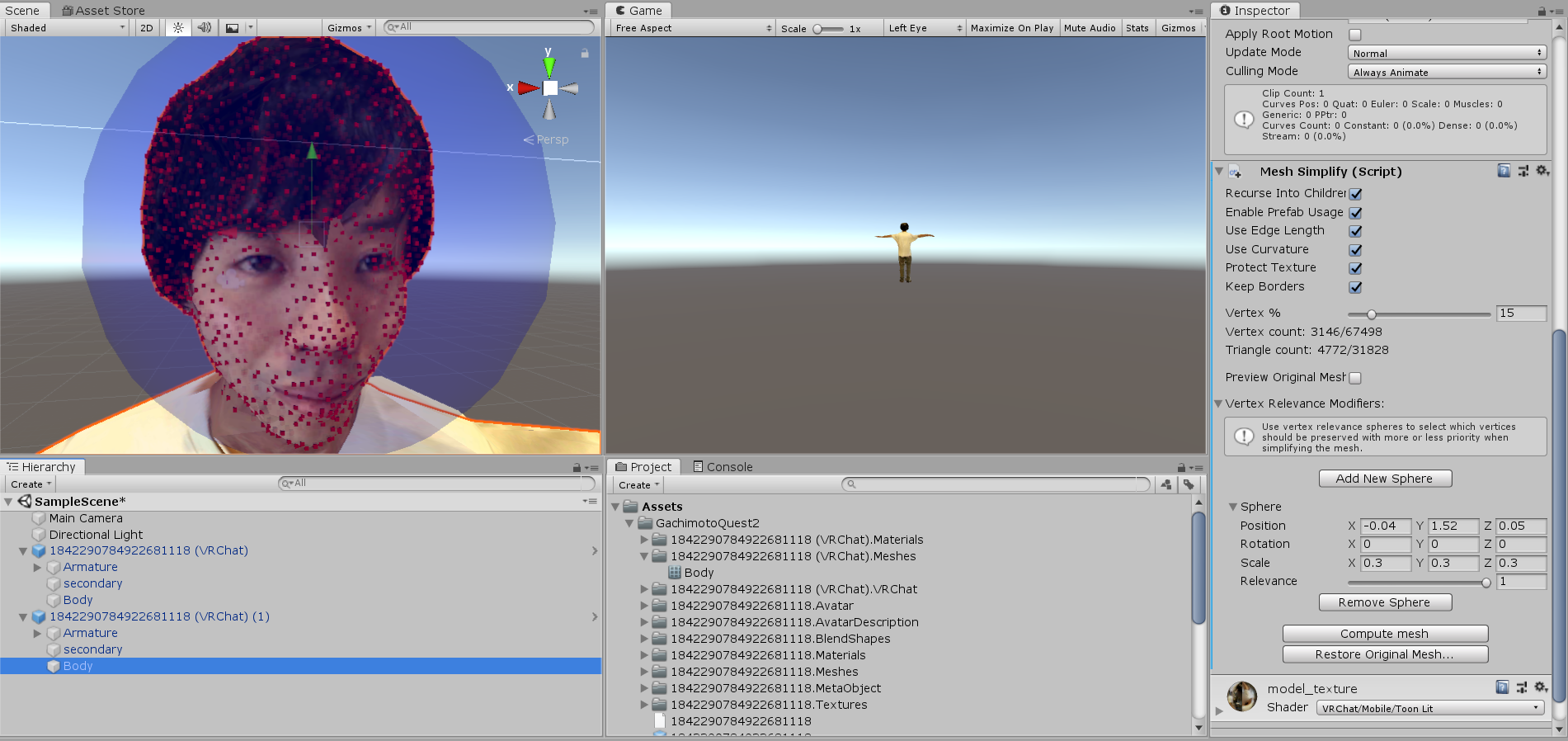The image size is (1568, 741).
Task: Click the scene gizmo lock icon
Action: coord(585,53)
